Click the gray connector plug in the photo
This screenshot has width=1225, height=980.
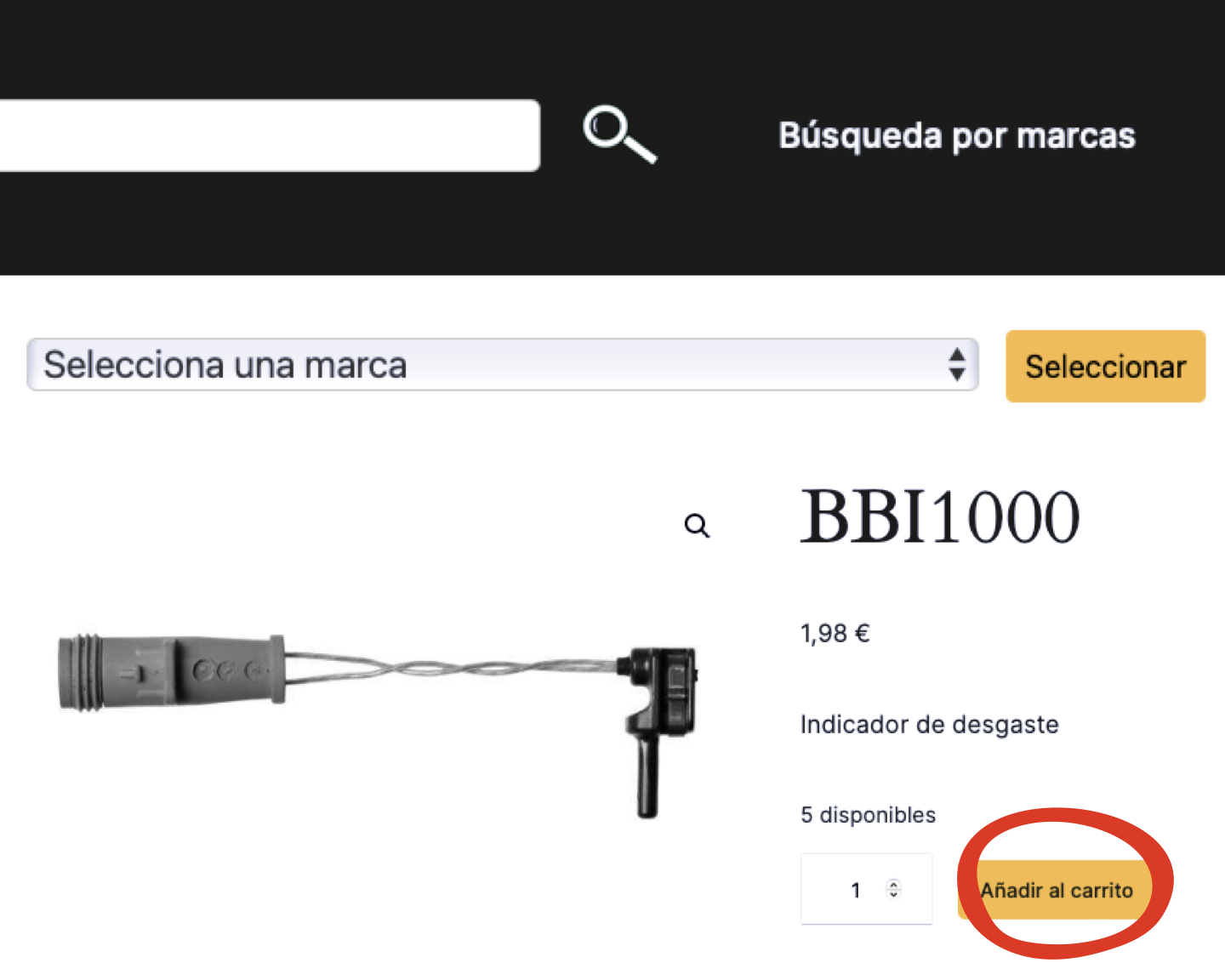171,671
